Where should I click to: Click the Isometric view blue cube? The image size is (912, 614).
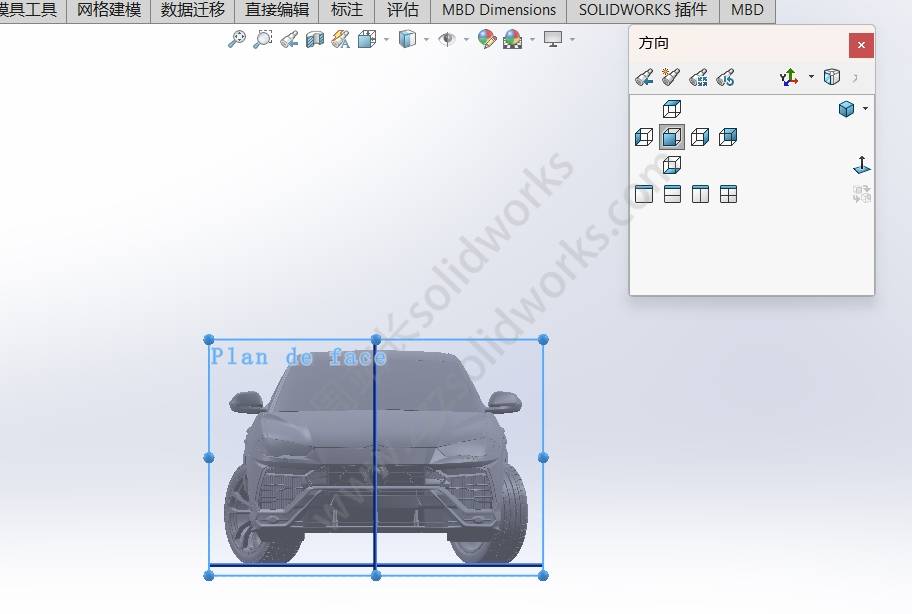[x=846, y=109]
